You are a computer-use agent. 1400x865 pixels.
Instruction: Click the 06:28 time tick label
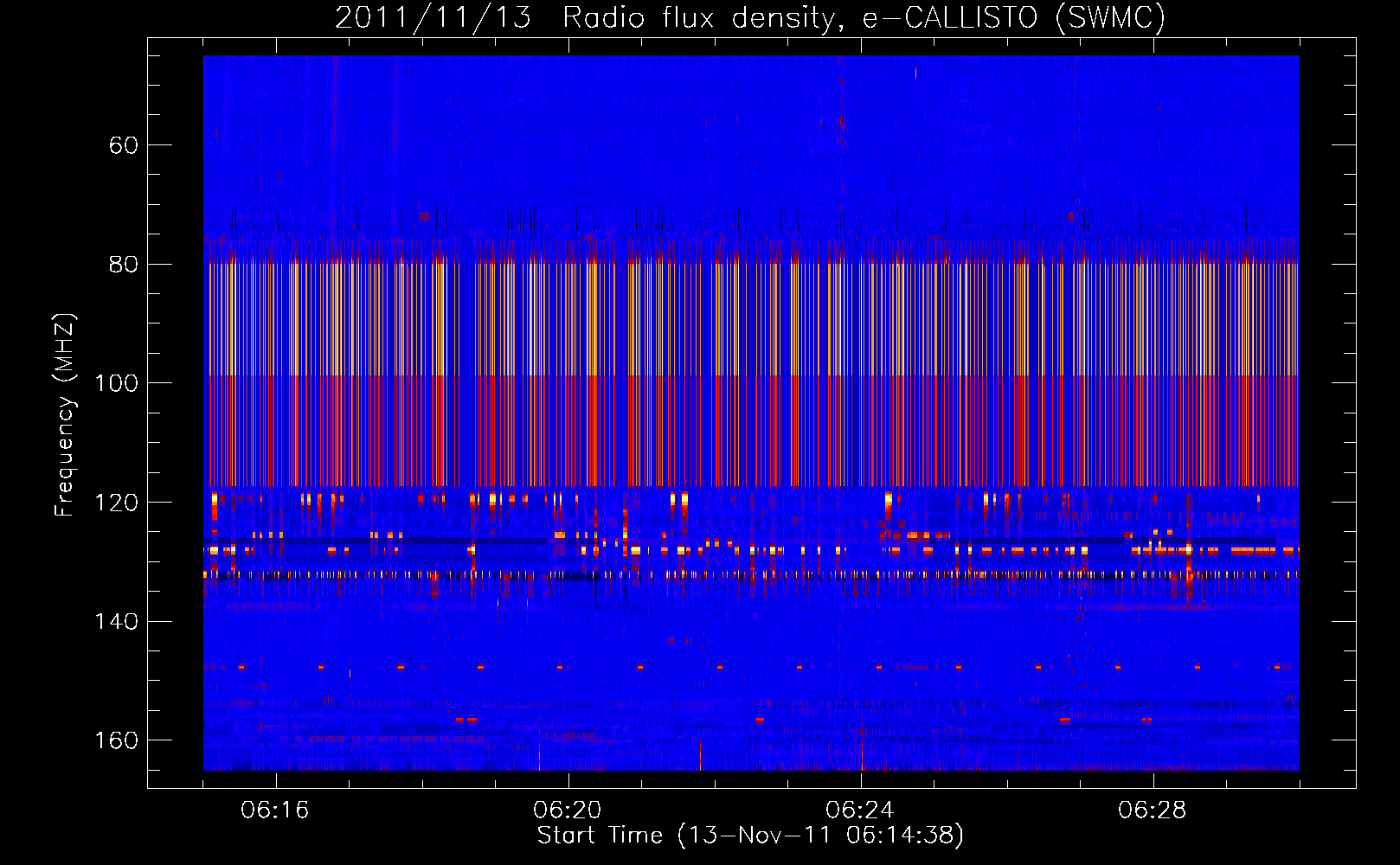pyautogui.click(x=1152, y=810)
